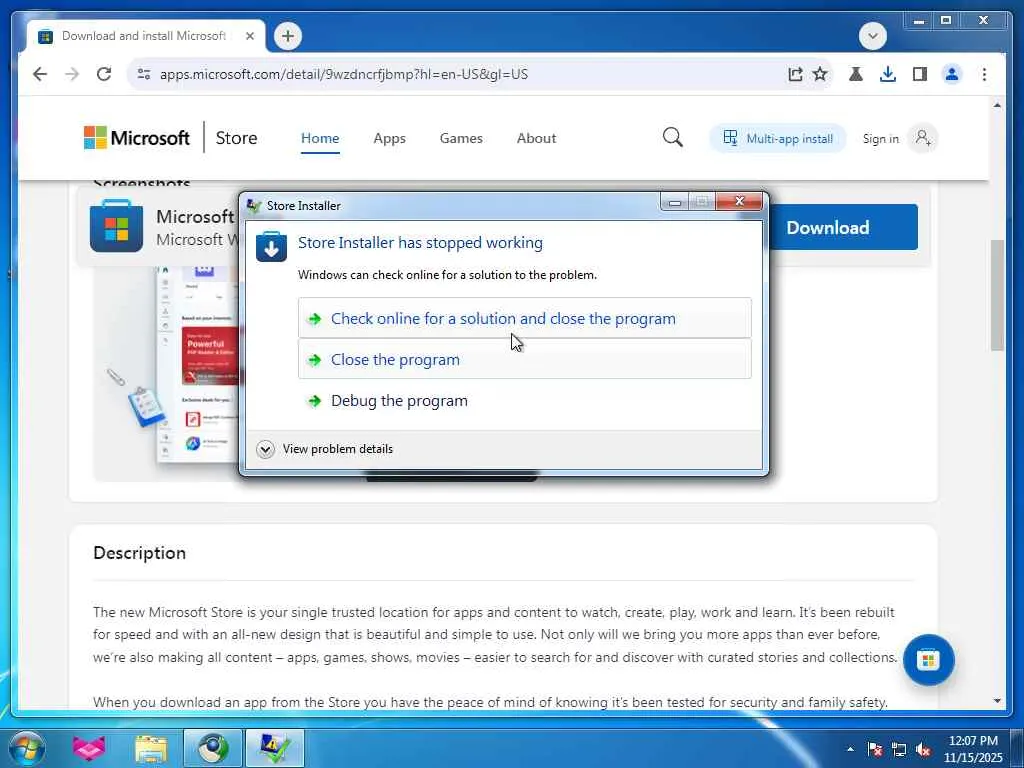Click the Store link in header

click(x=236, y=138)
